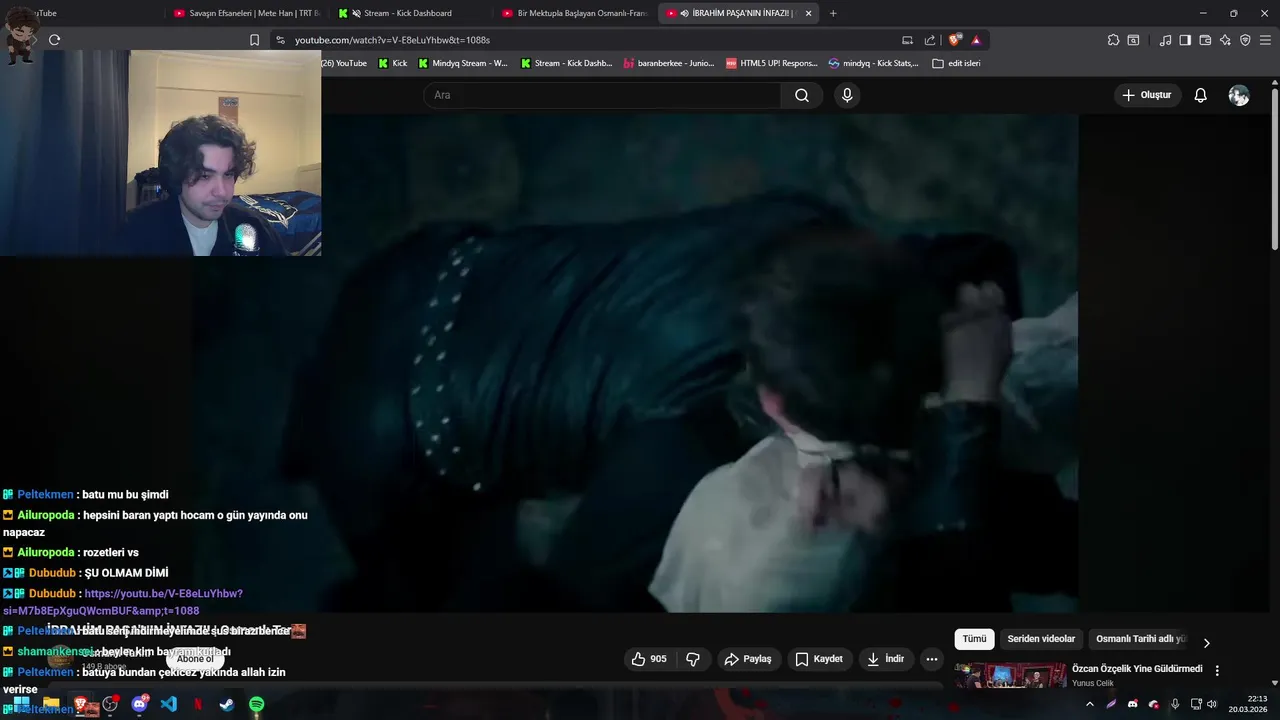Open Visual Studio Code from the taskbar

pyautogui.click(x=169, y=704)
